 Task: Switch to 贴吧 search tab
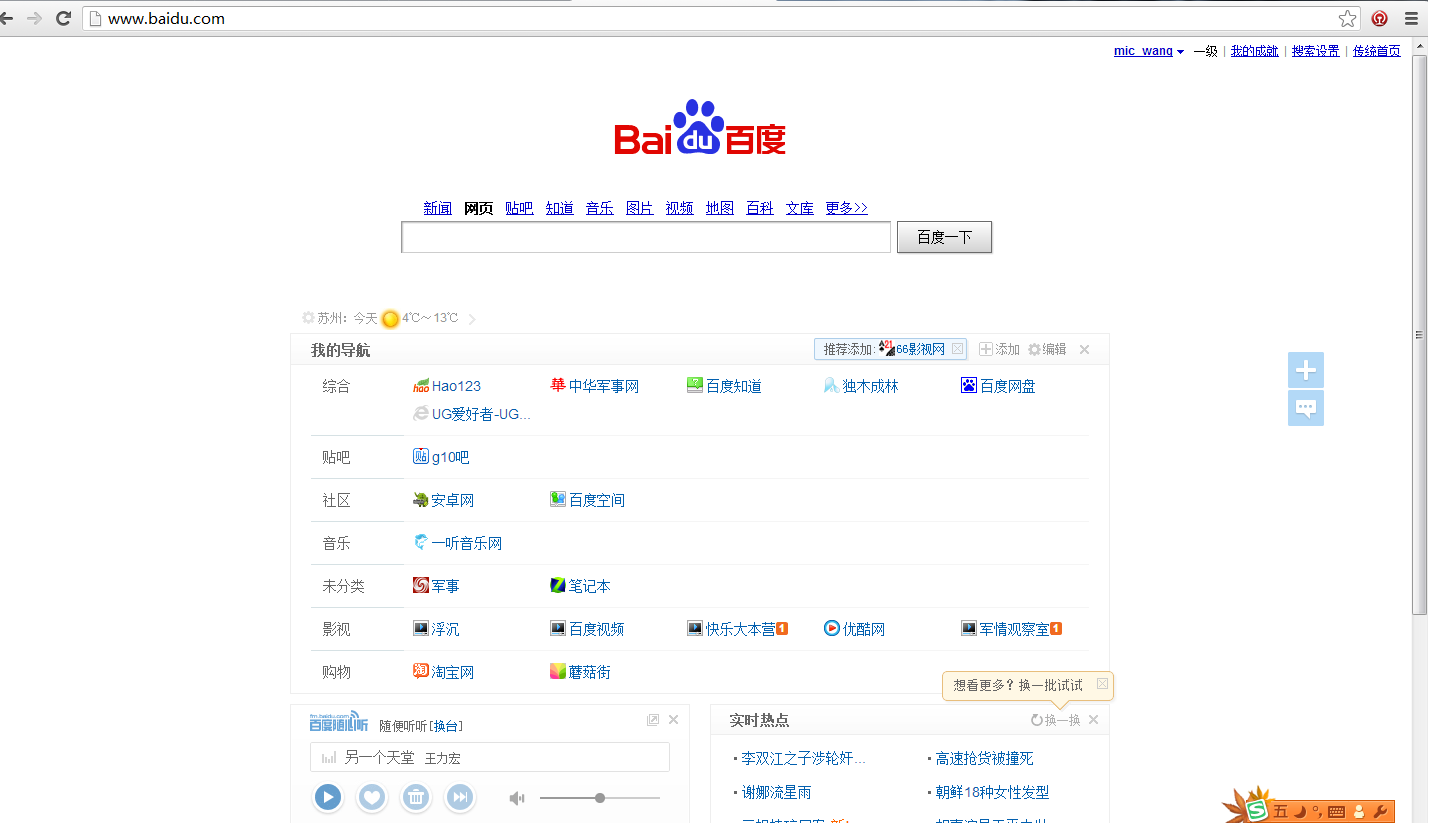point(519,208)
